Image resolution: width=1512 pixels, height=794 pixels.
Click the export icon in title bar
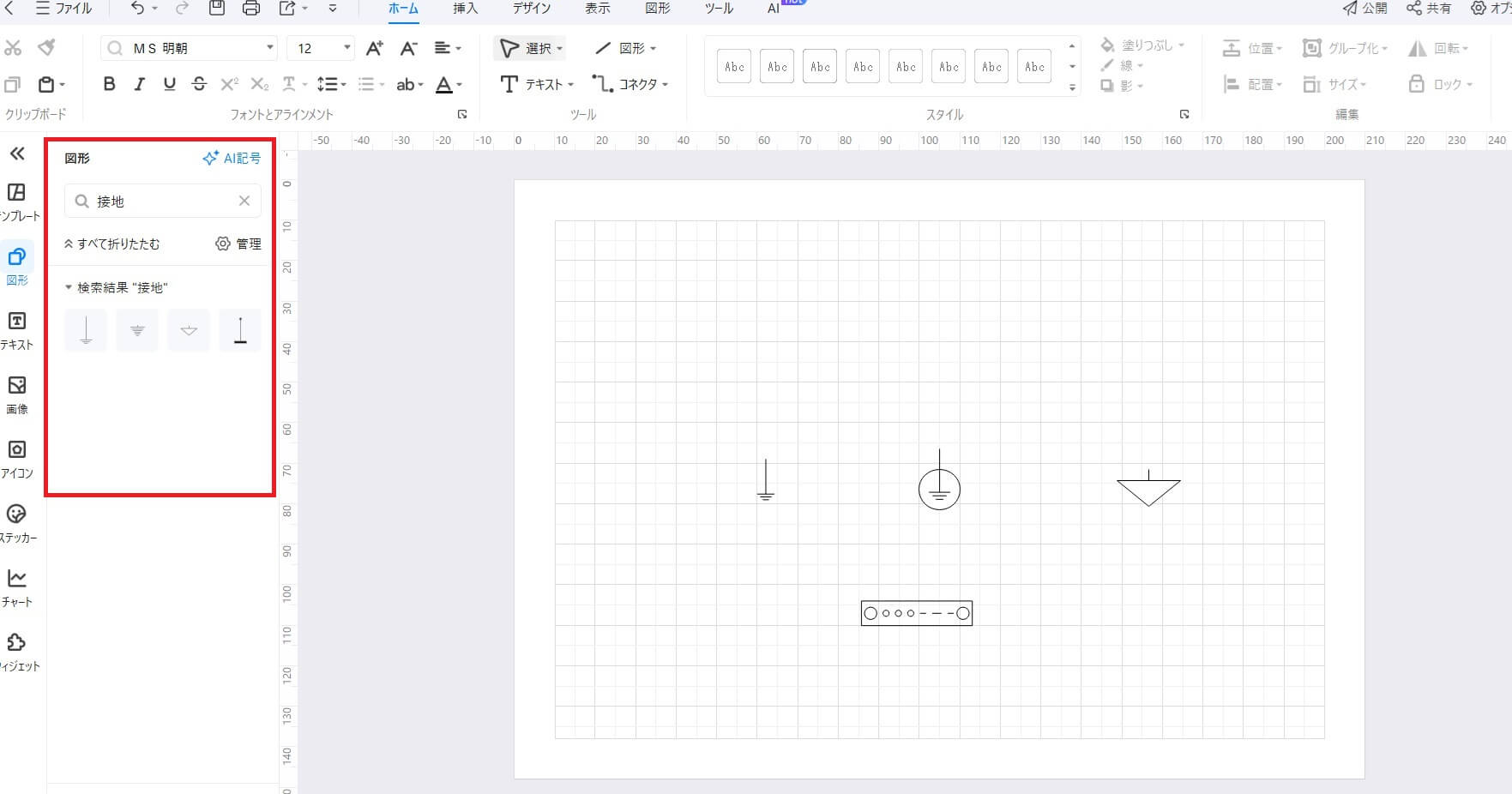[287, 9]
